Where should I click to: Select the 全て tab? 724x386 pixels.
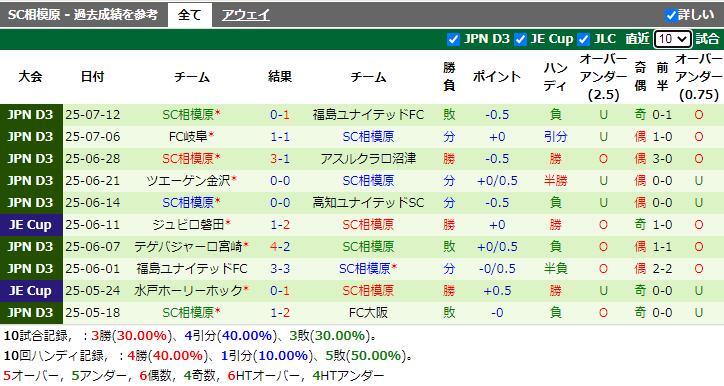pos(190,15)
